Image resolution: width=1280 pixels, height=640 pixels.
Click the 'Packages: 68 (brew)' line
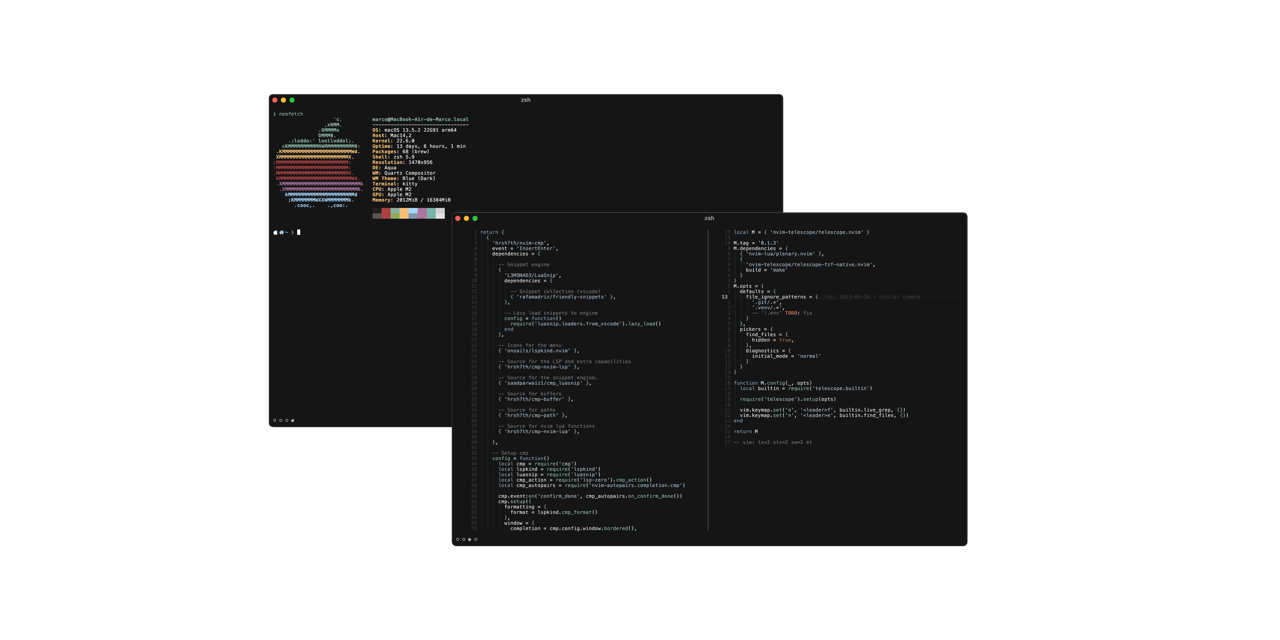point(401,152)
